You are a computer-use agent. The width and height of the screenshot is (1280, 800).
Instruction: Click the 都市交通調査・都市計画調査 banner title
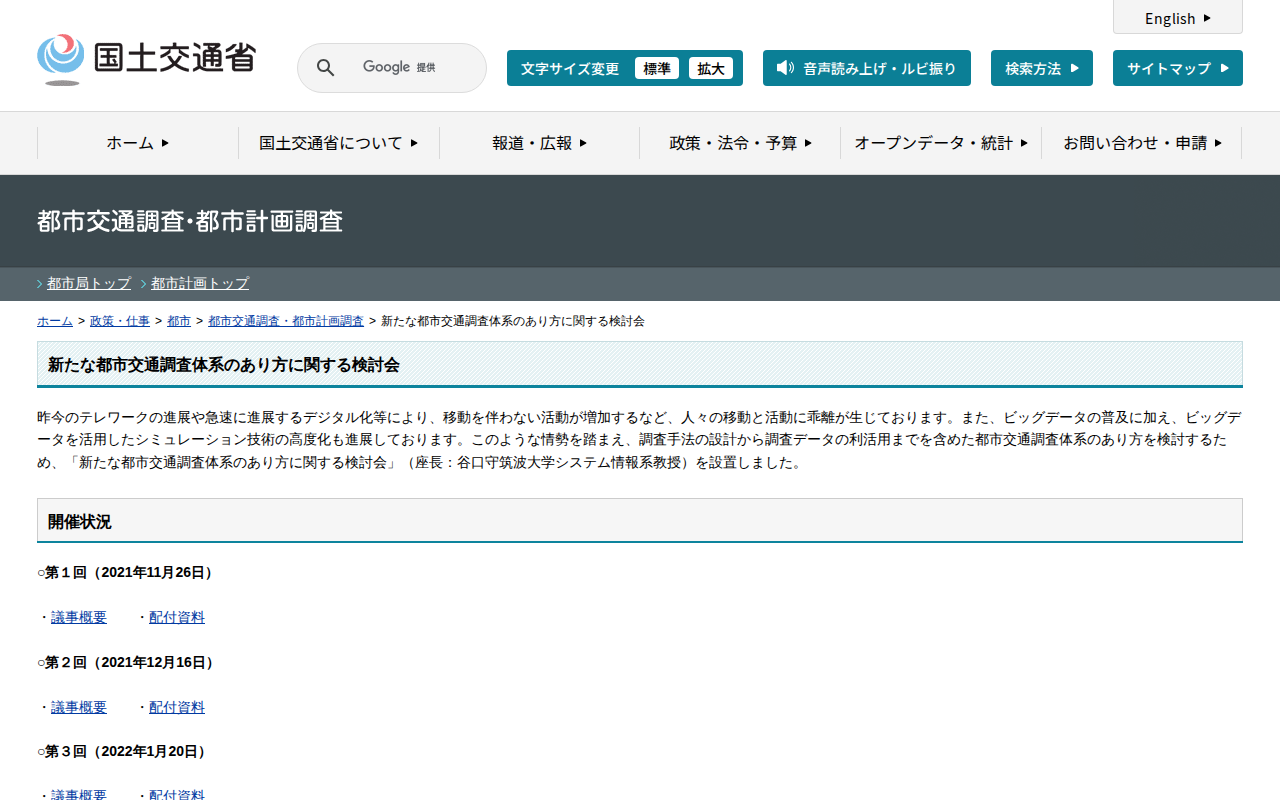tap(190, 221)
